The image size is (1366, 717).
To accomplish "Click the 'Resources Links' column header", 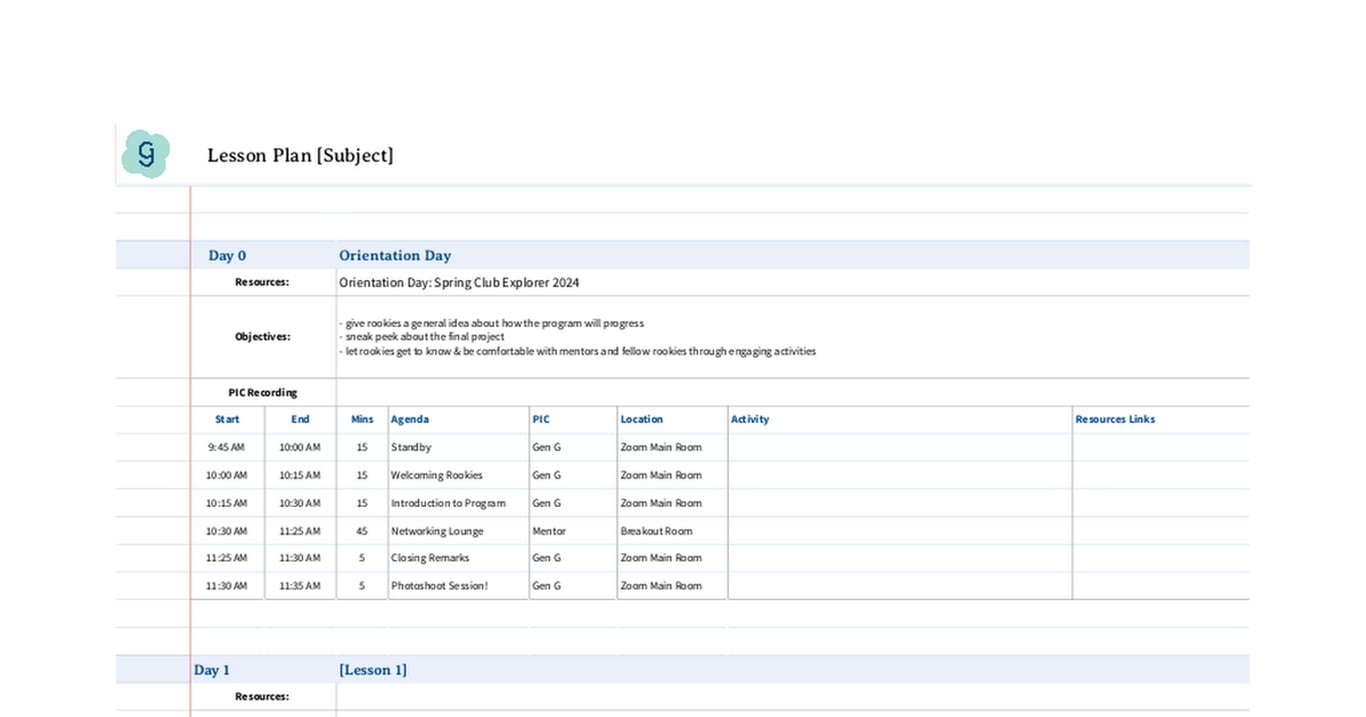I will (1115, 419).
